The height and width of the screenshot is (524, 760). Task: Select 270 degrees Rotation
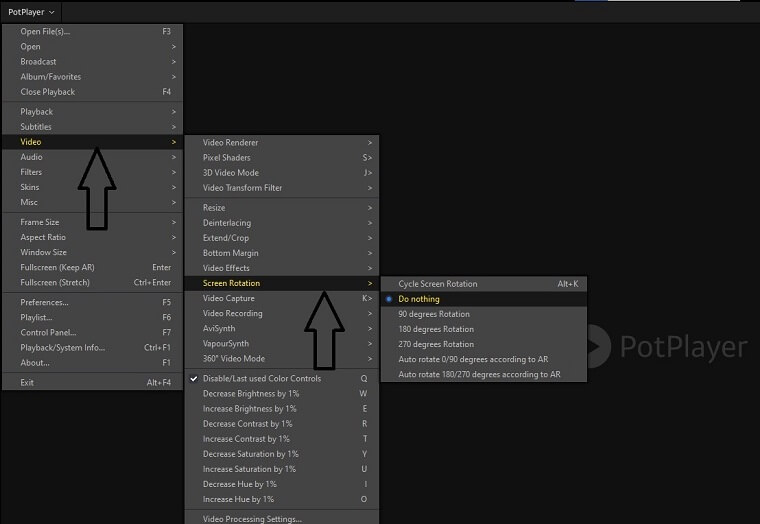coord(484,344)
